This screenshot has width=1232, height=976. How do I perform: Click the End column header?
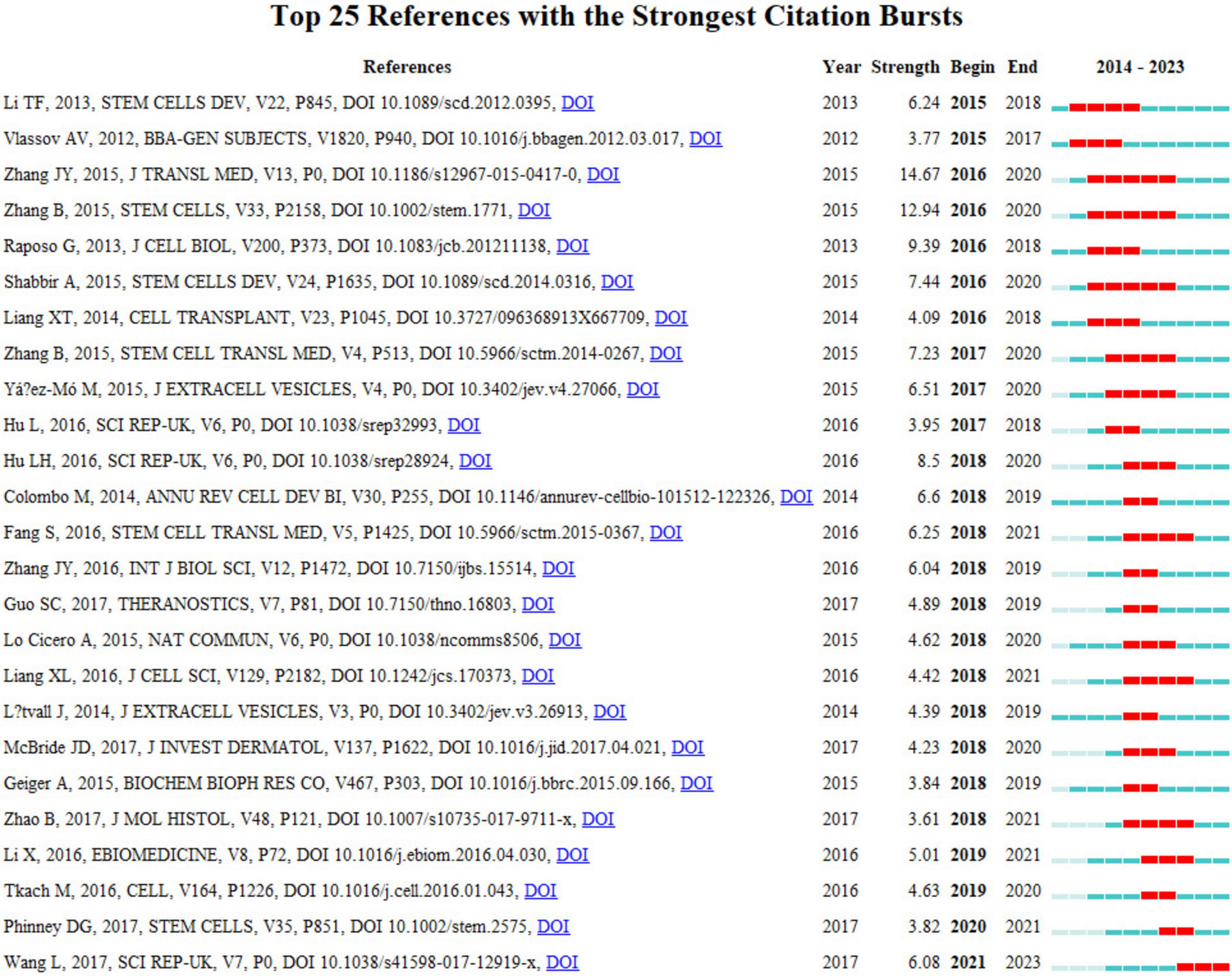click(x=1022, y=67)
